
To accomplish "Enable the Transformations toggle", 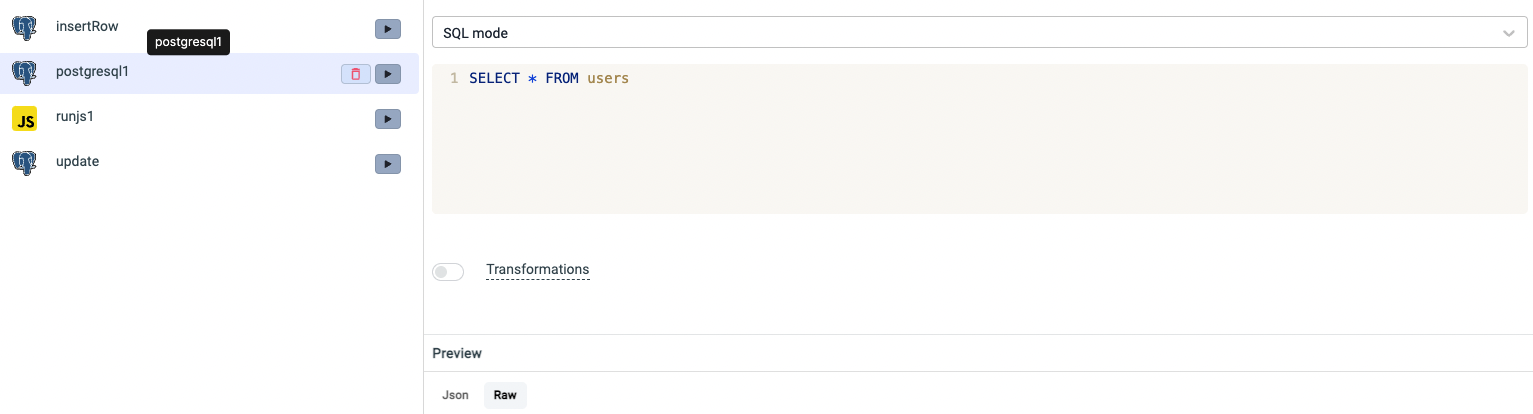I will click(448, 271).
